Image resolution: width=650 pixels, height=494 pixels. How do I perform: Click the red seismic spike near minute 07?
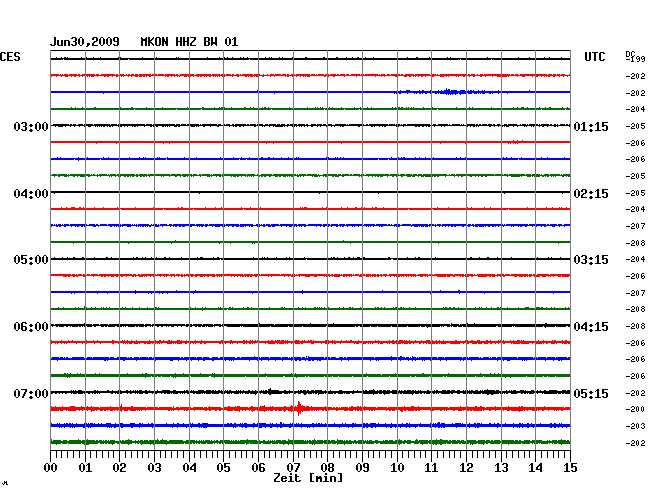299,408
